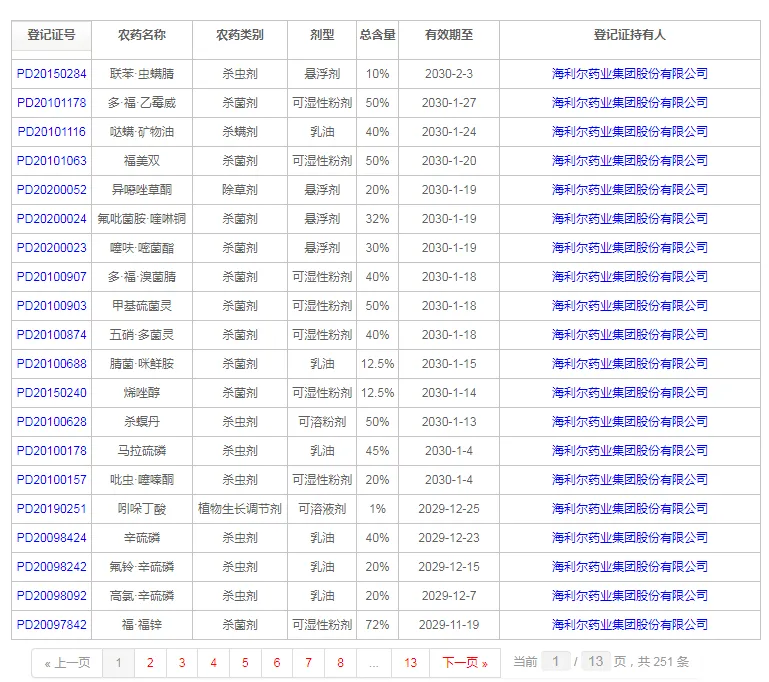Open registration number PD20100157
769x682 pixels.
click(51, 480)
